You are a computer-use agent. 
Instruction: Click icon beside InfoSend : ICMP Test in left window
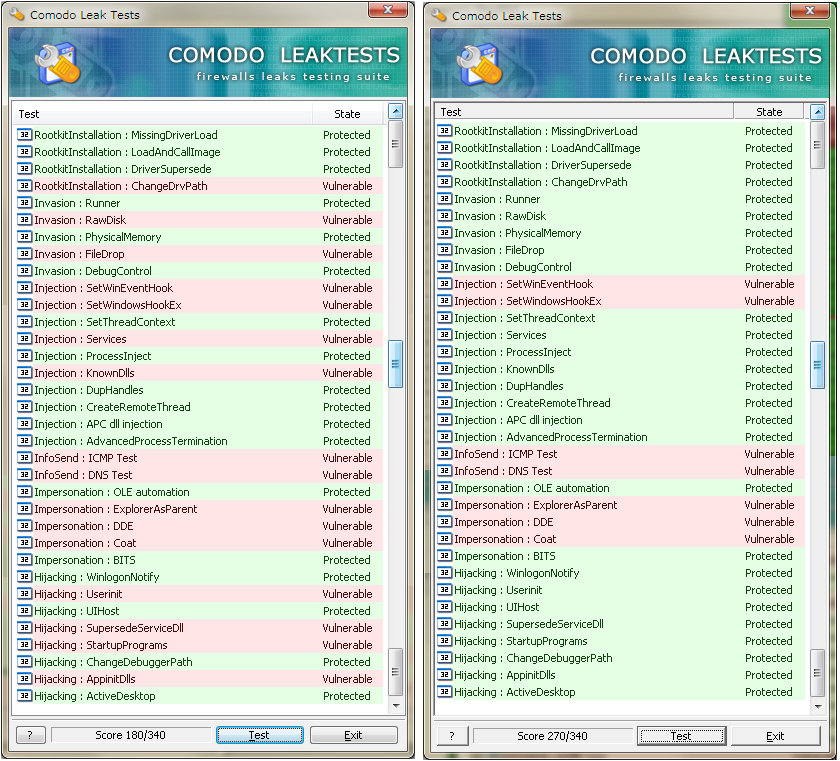click(24, 457)
